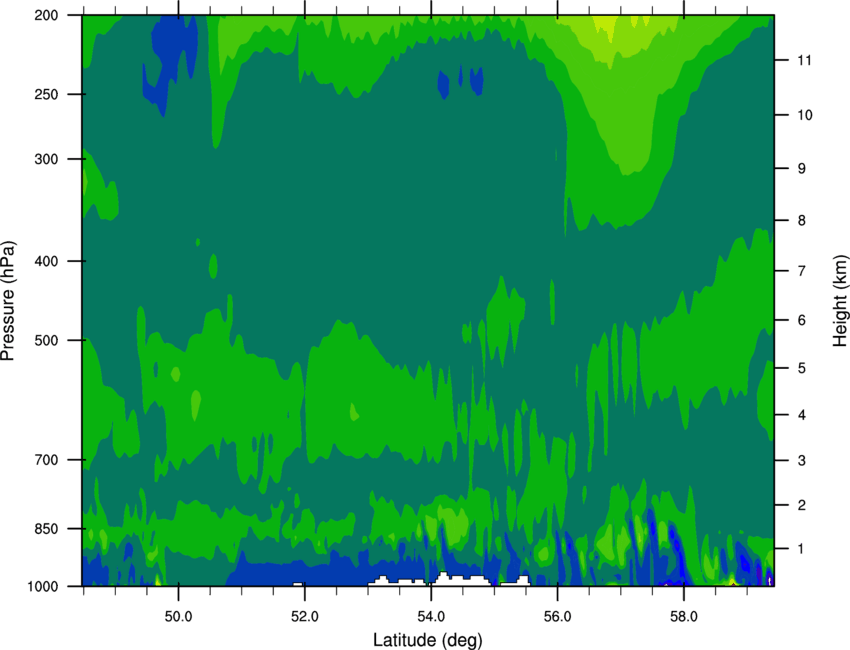Click the 58.0 latitude tick label
850x650 pixels.
pyautogui.click(x=684, y=617)
